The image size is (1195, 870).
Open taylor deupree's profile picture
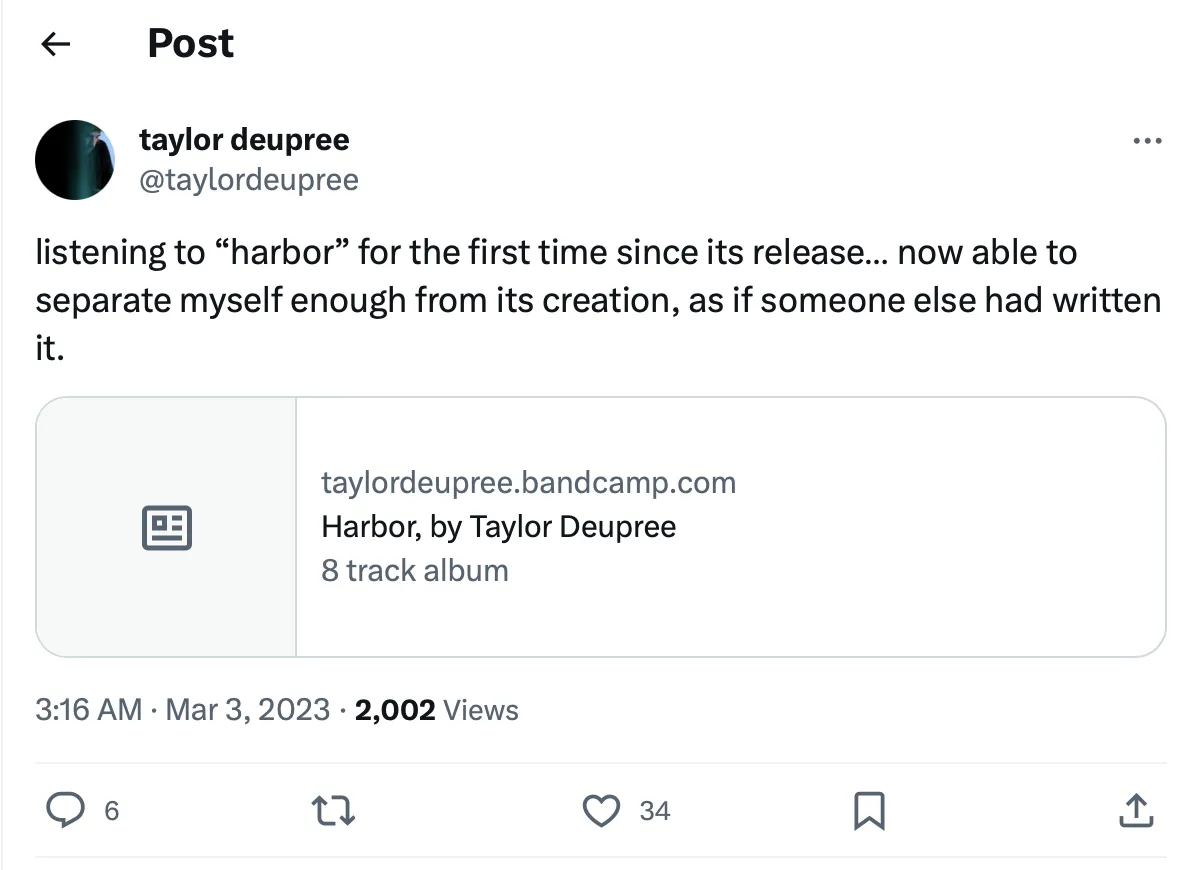(x=75, y=160)
